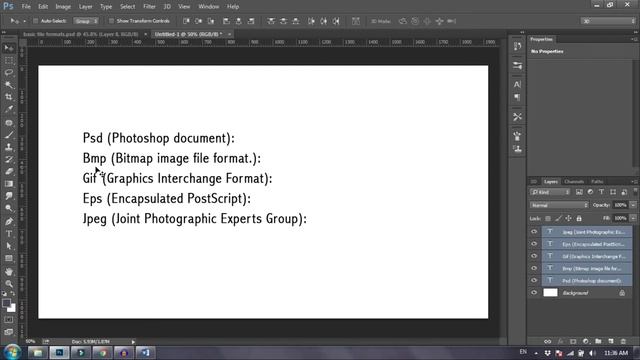Viewport: 640px width, 360px height.
Task: Open the Move tool preset picker arrow
Action: [24, 21]
